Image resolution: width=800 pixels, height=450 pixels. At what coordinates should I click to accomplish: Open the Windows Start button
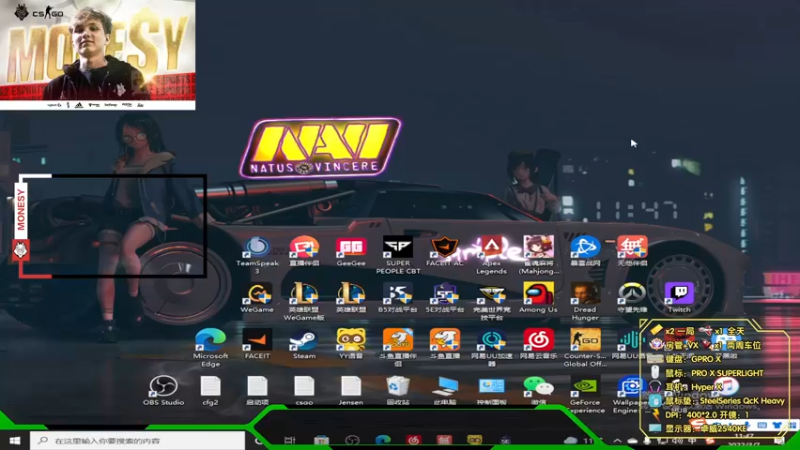14,440
